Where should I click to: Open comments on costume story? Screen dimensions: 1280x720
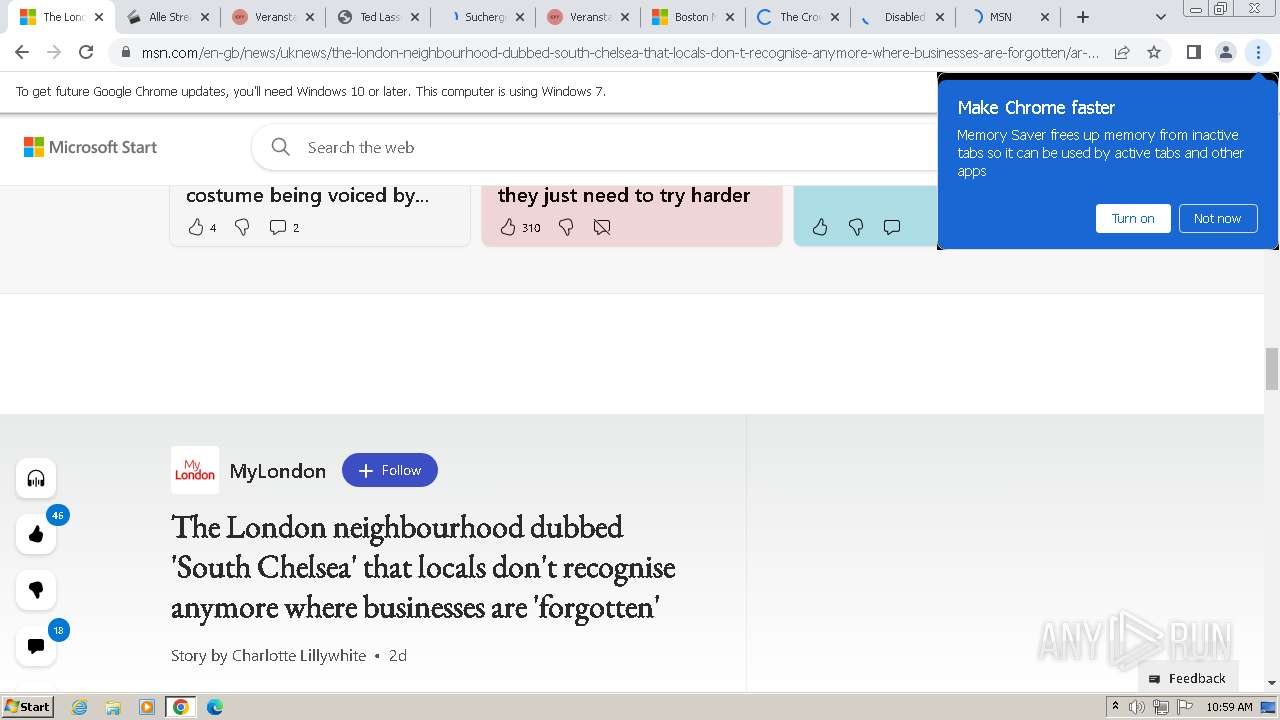(284, 227)
